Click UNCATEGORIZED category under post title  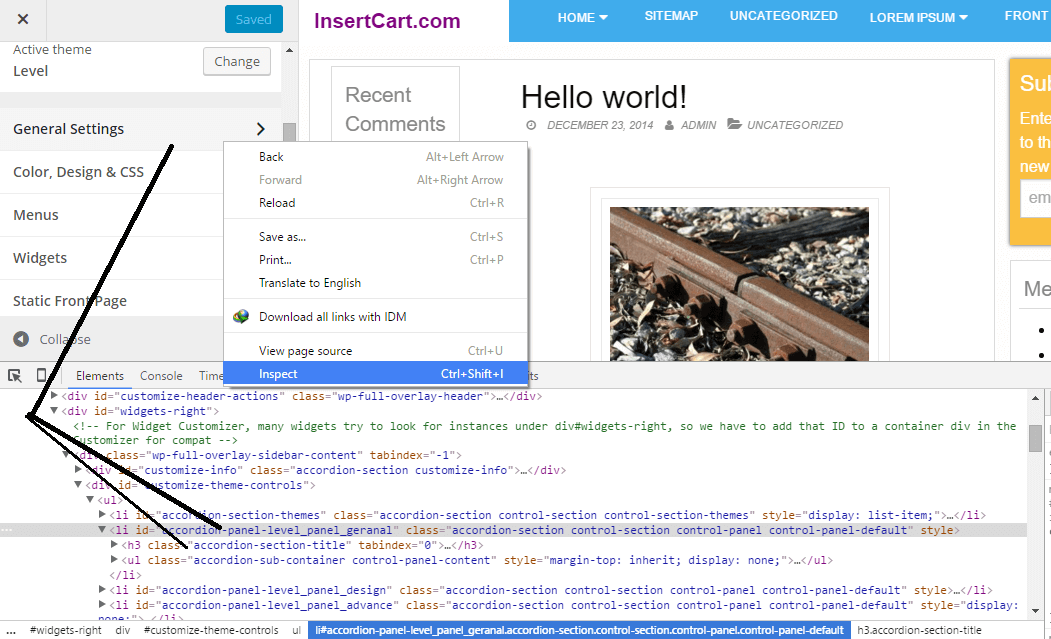click(795, 125)
